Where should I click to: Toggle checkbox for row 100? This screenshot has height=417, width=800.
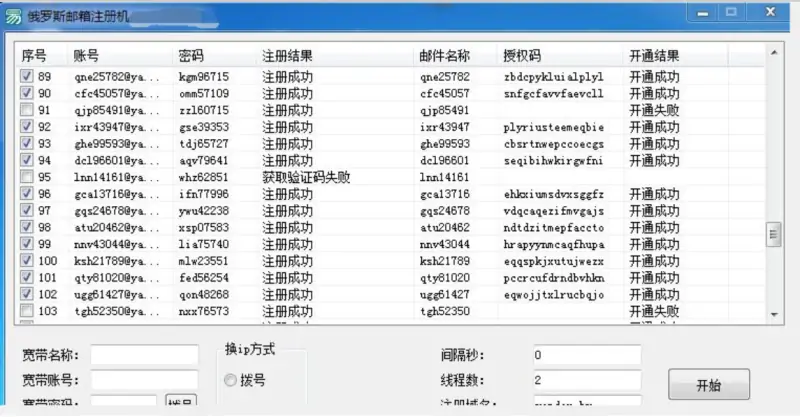click(x=27, y=260)
